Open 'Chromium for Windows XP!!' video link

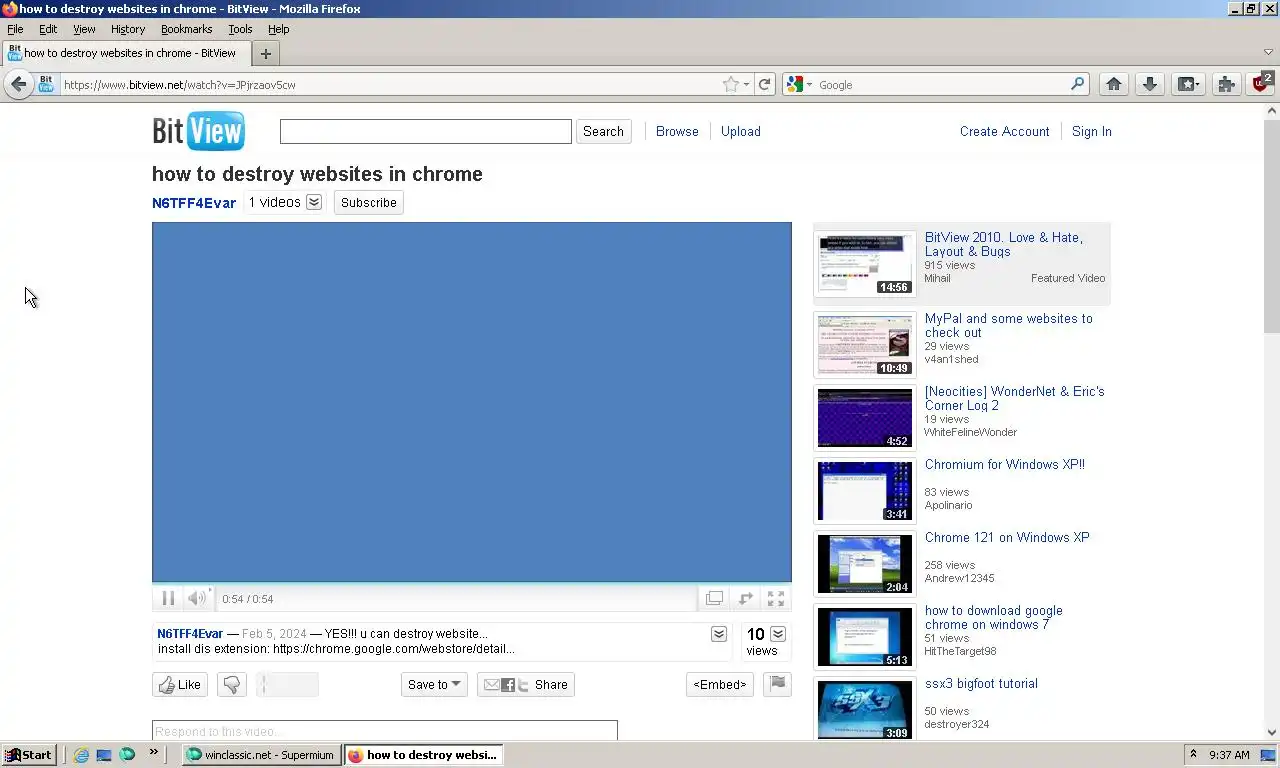1004,464
